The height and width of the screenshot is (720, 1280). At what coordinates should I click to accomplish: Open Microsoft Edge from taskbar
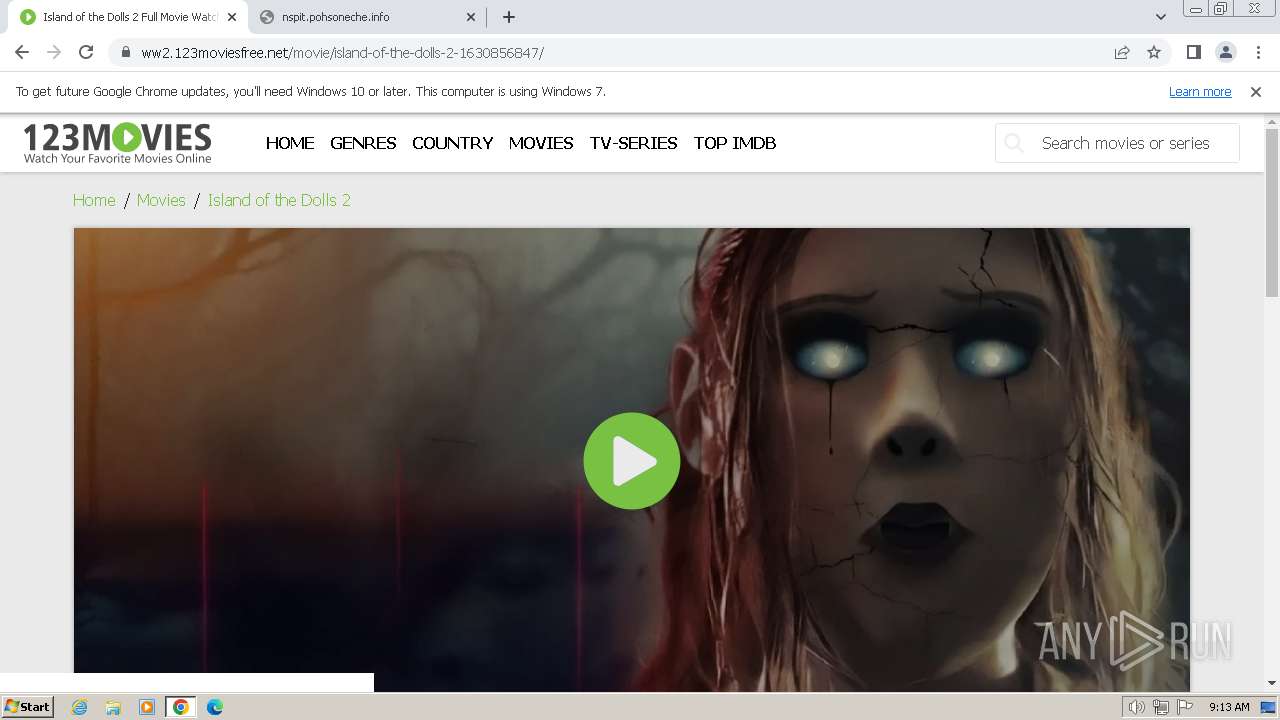[215, 707]
